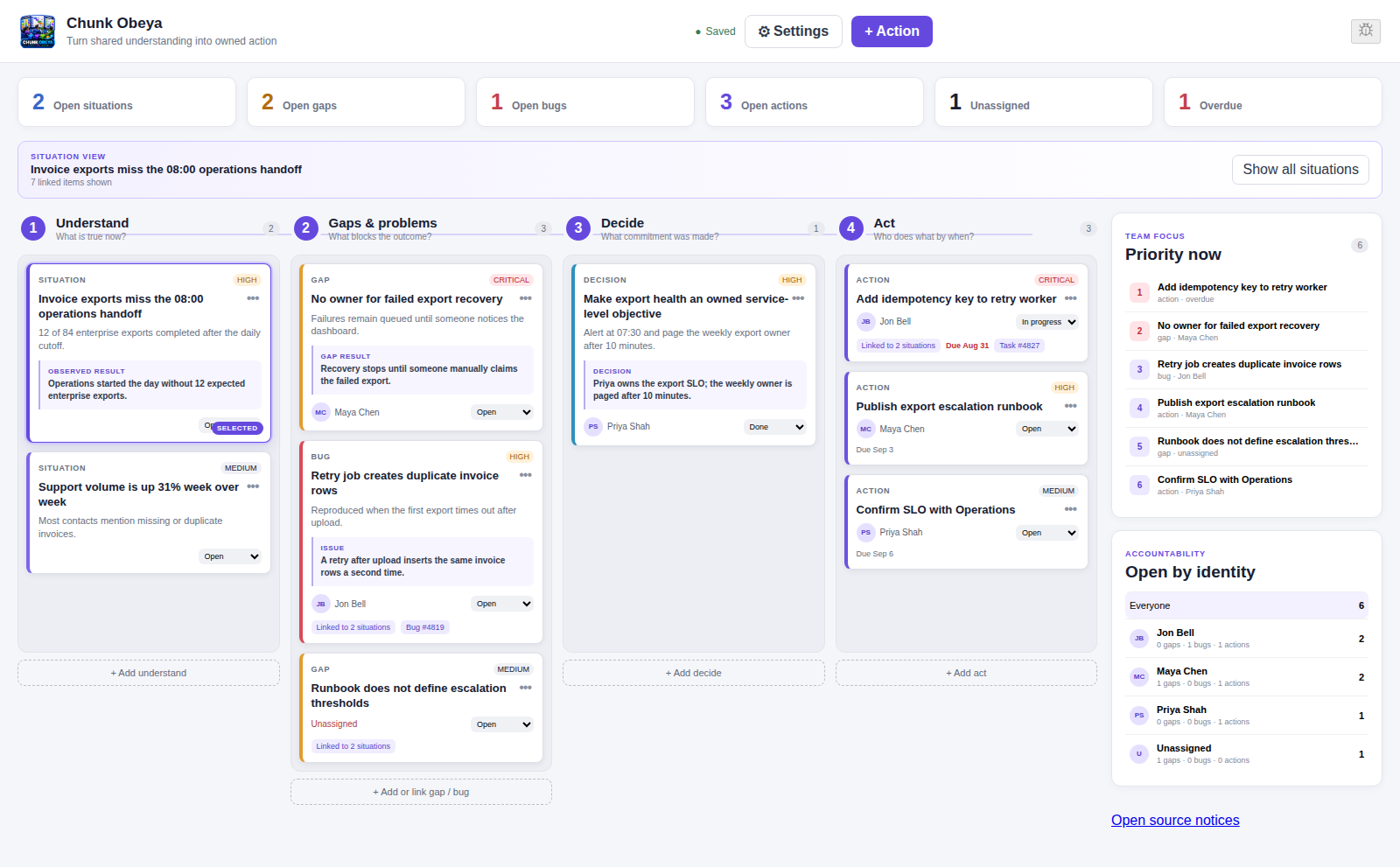Click Unassigned avatar in accountability list
Image resolution: width=1400 pixels, height=867 pixels.
(x=1139, y=754)
